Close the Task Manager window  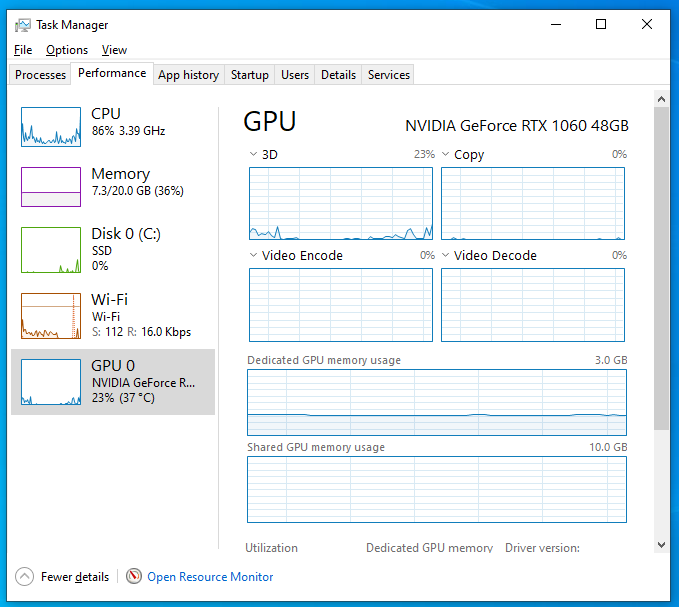(647, 24)
